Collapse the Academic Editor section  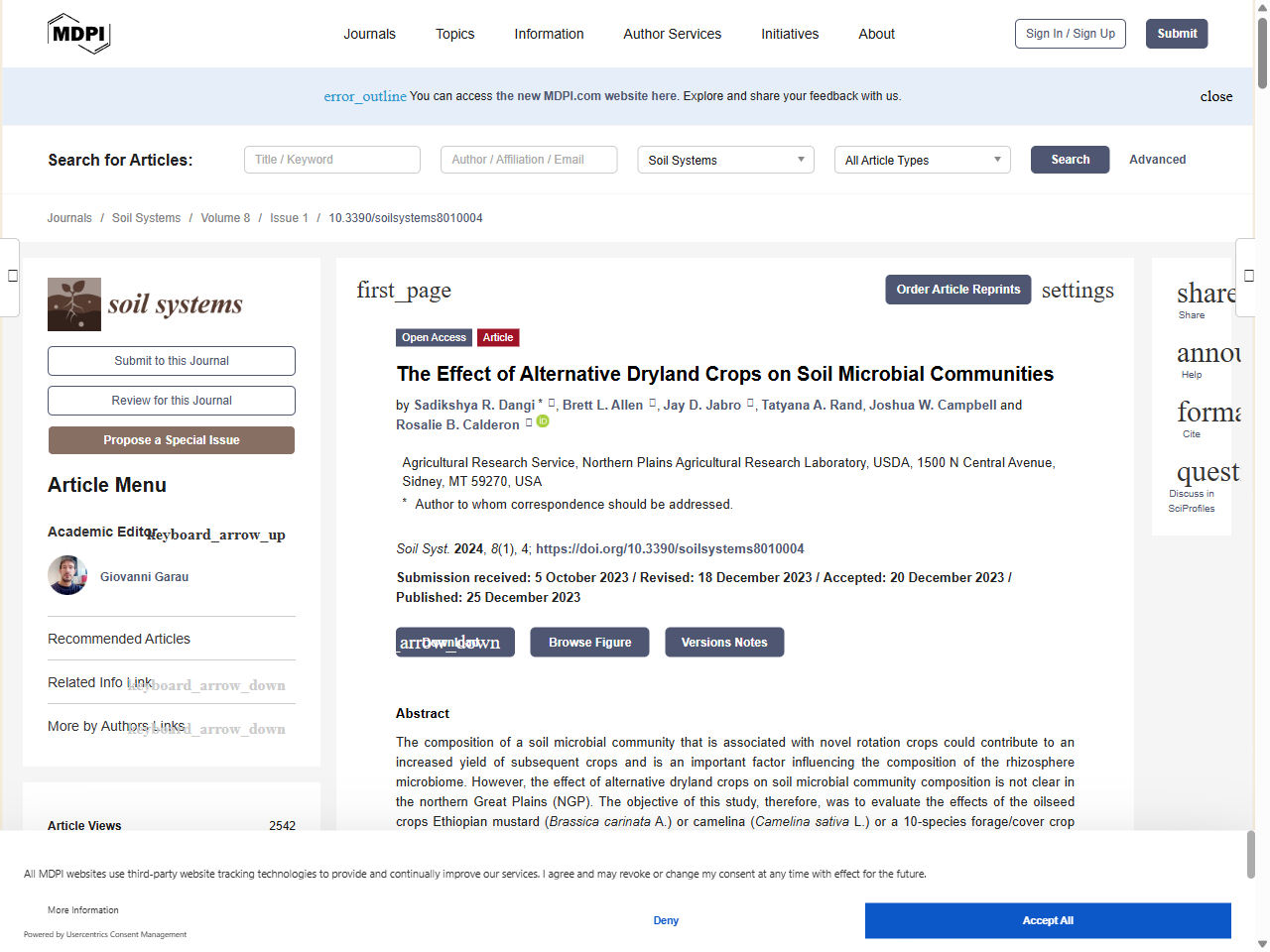[216, 535]
